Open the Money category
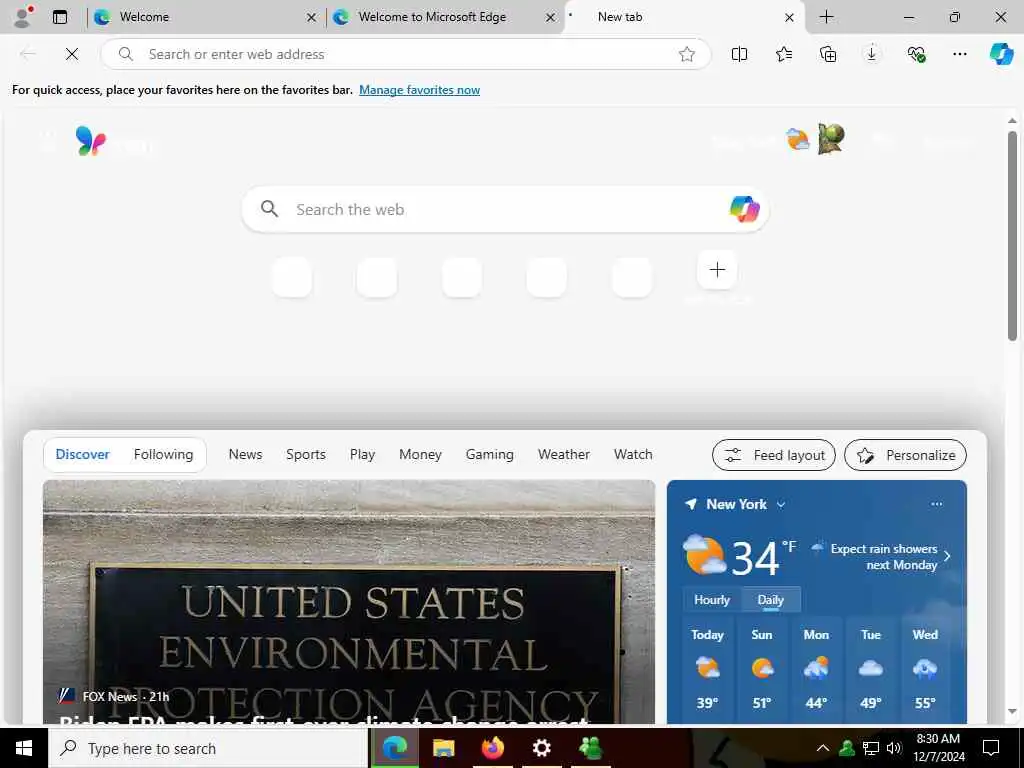 pos(421,455)
